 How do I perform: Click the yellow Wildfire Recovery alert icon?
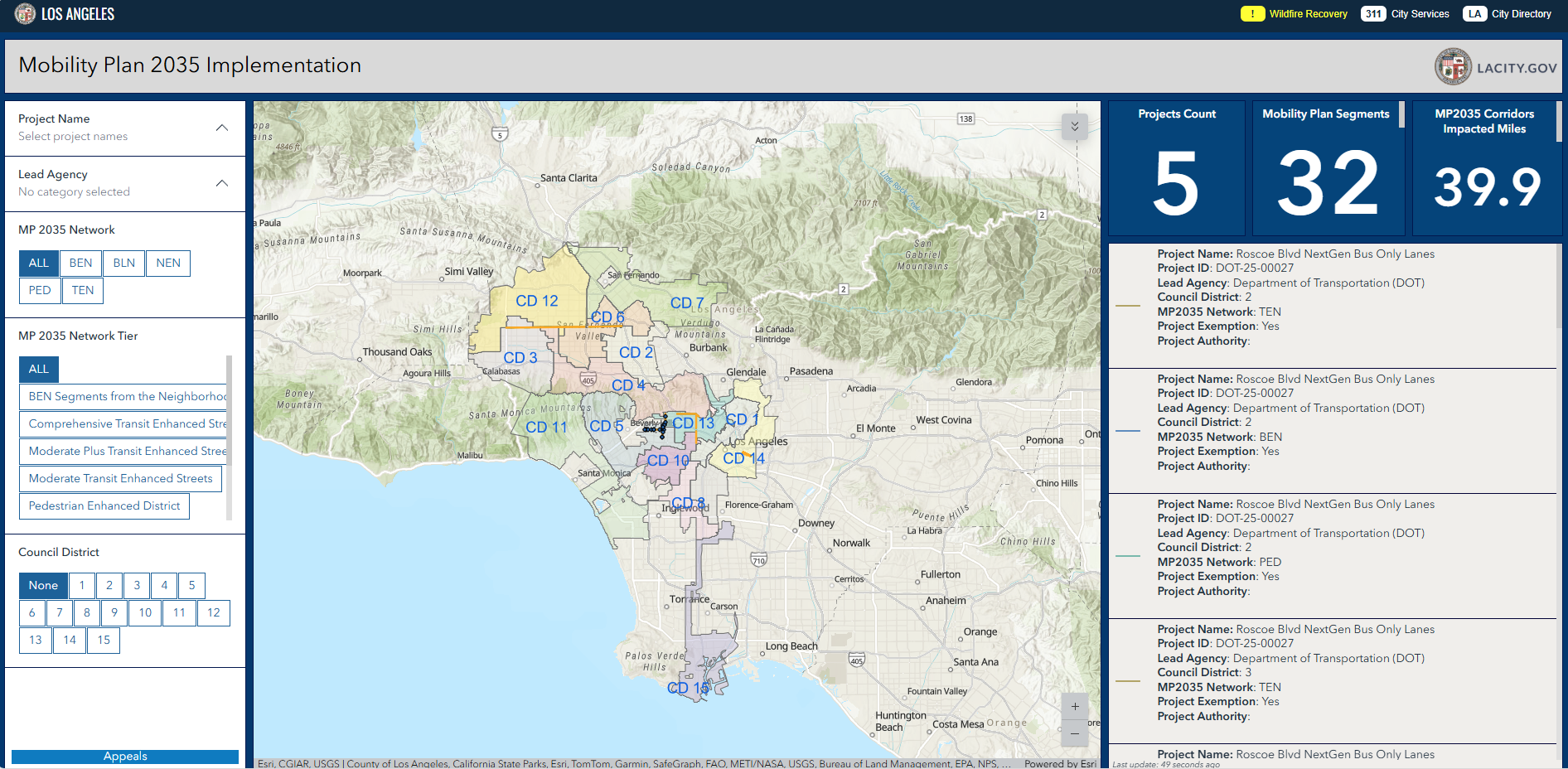click(x=1252, y=14)
